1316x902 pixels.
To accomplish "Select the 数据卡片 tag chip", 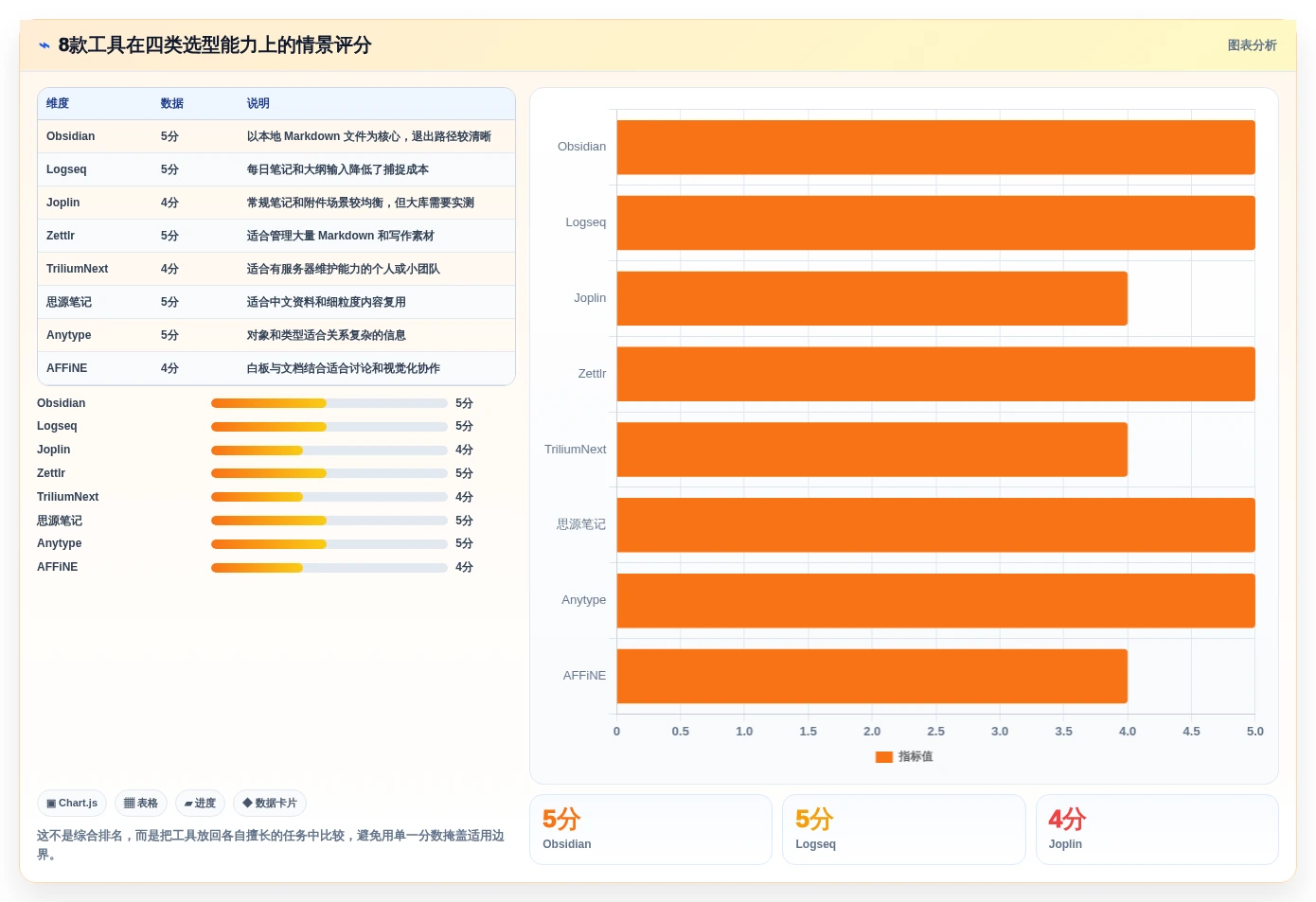I will (x=270, y=803).
